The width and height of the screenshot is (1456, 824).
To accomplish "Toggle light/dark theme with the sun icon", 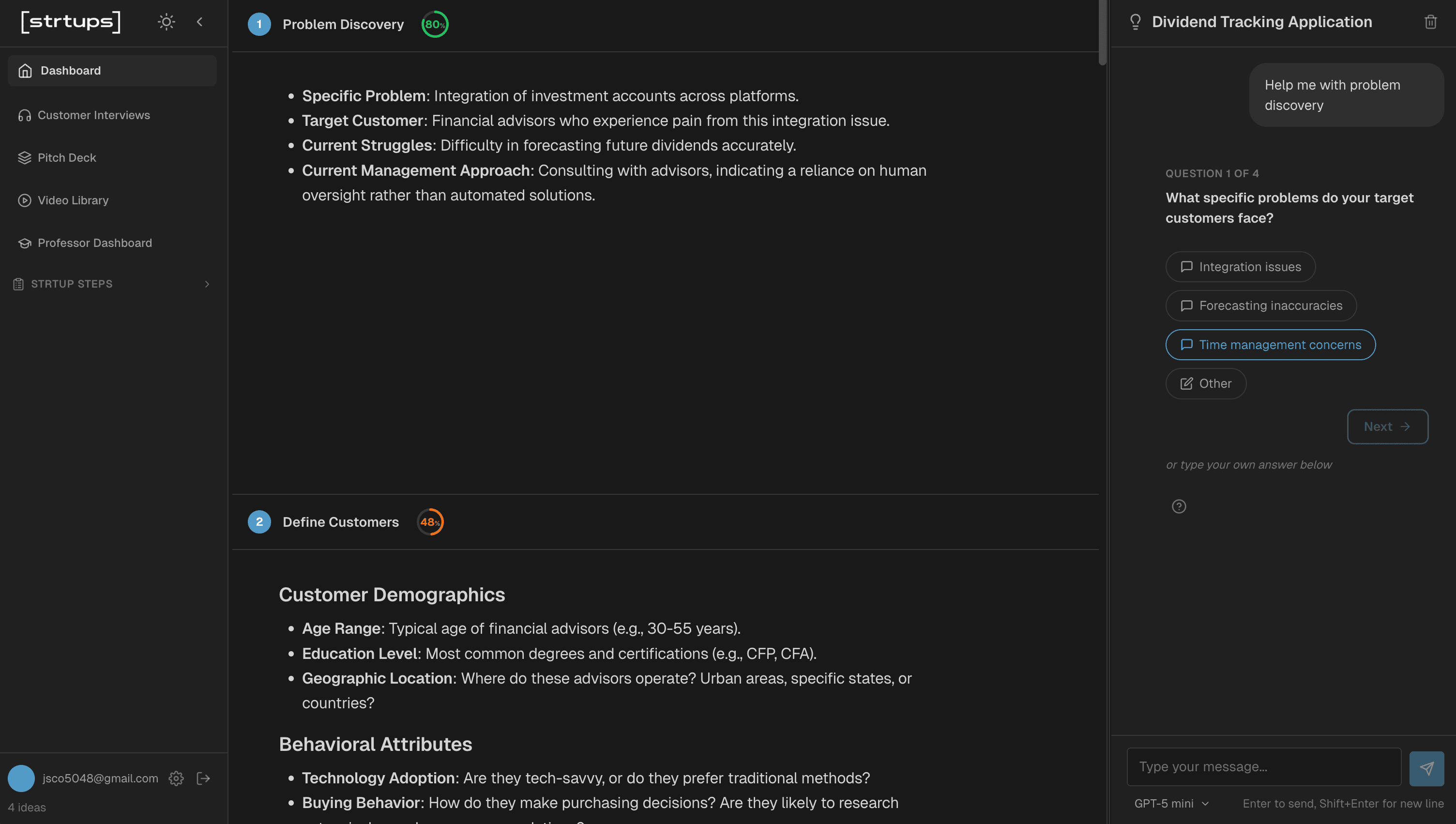I will pos(167,21).
